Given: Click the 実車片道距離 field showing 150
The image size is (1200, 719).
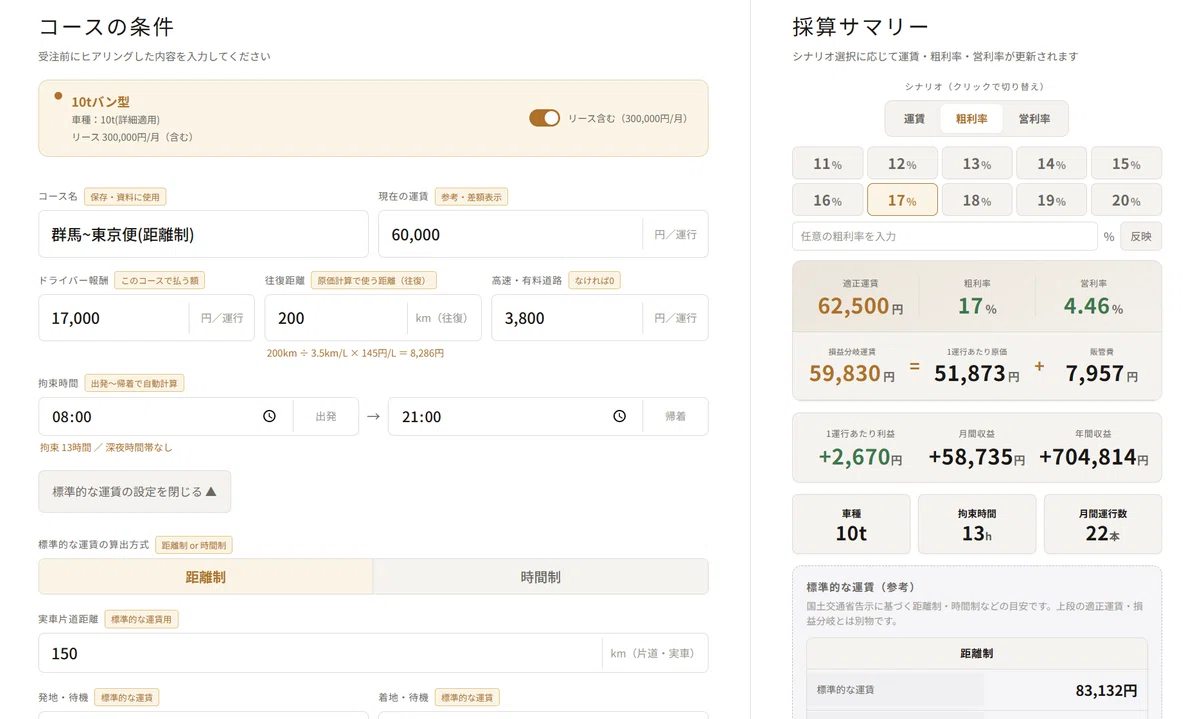Looking at the screenshot, I should pyautogui.click(x=373, y=653).
